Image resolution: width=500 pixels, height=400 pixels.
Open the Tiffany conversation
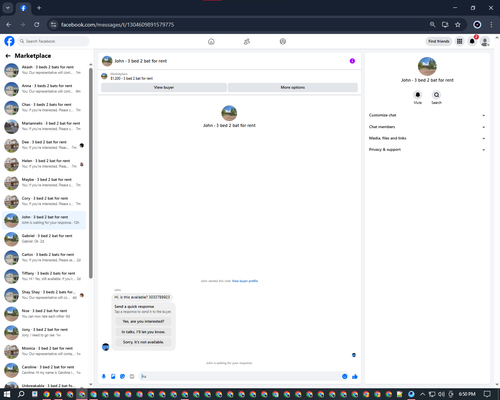pyautogui.click(x=44, y=276)
